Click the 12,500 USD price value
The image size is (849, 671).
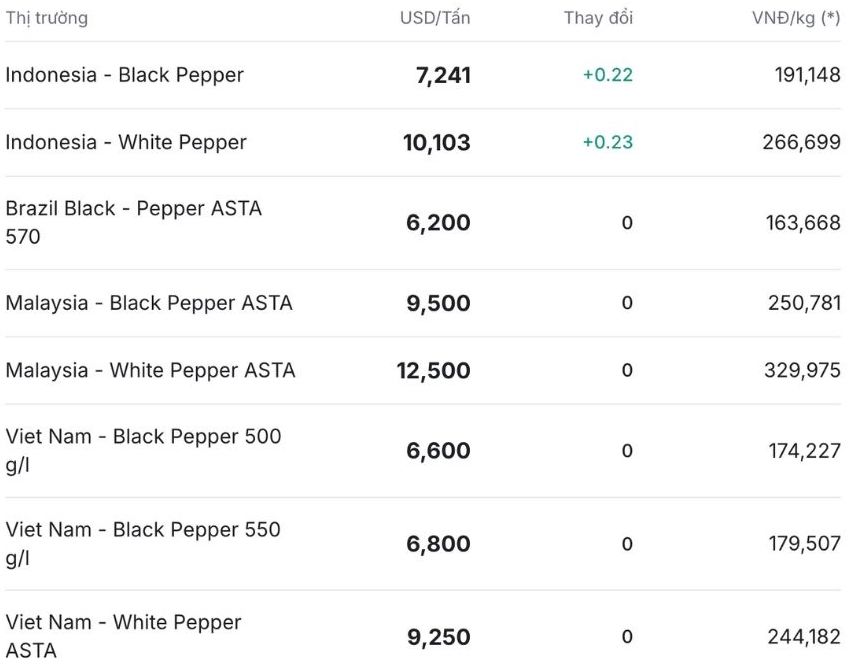[x=434, y=370]
